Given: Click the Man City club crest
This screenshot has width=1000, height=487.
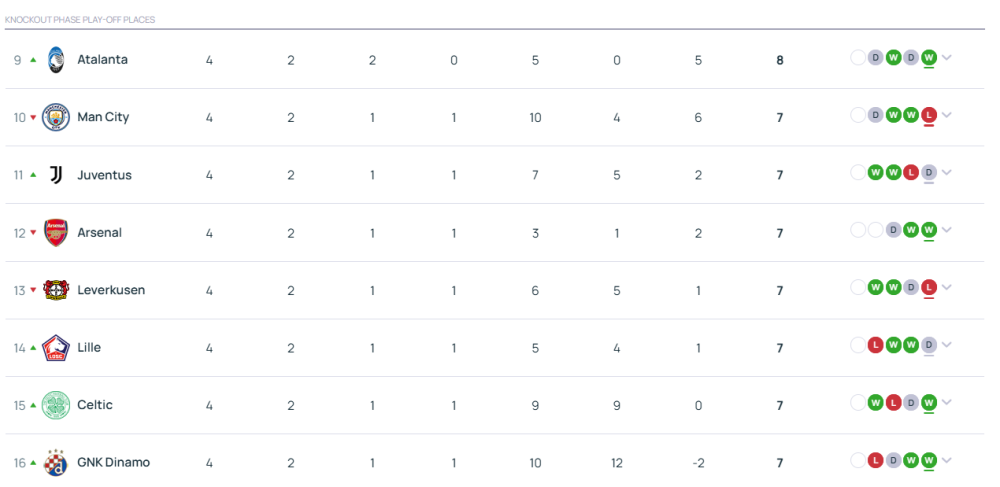Looking at the screenshot, I should [x=56, y=117].
